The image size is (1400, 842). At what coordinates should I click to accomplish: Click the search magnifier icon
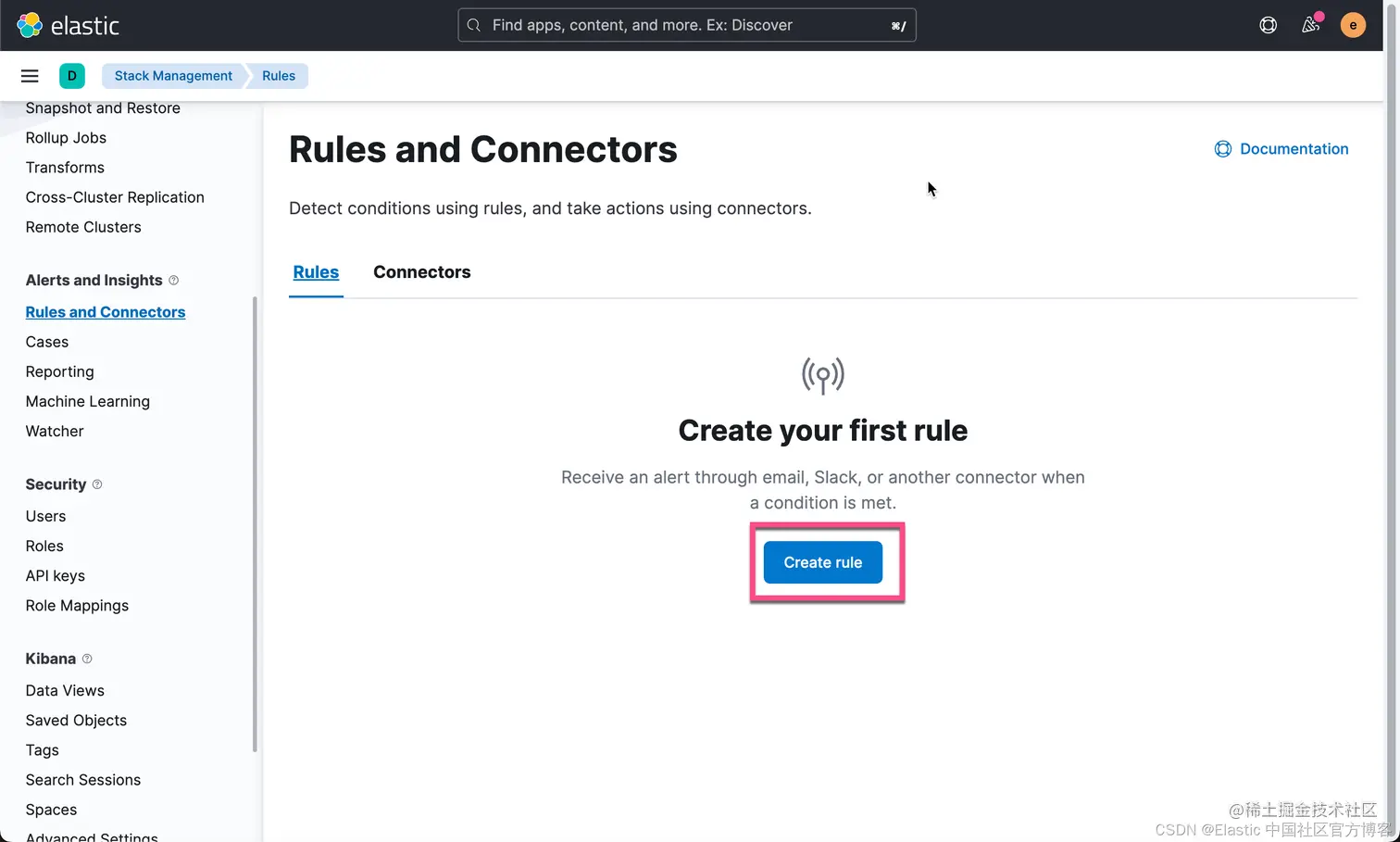pyautogui.click(x=474, y=25)
